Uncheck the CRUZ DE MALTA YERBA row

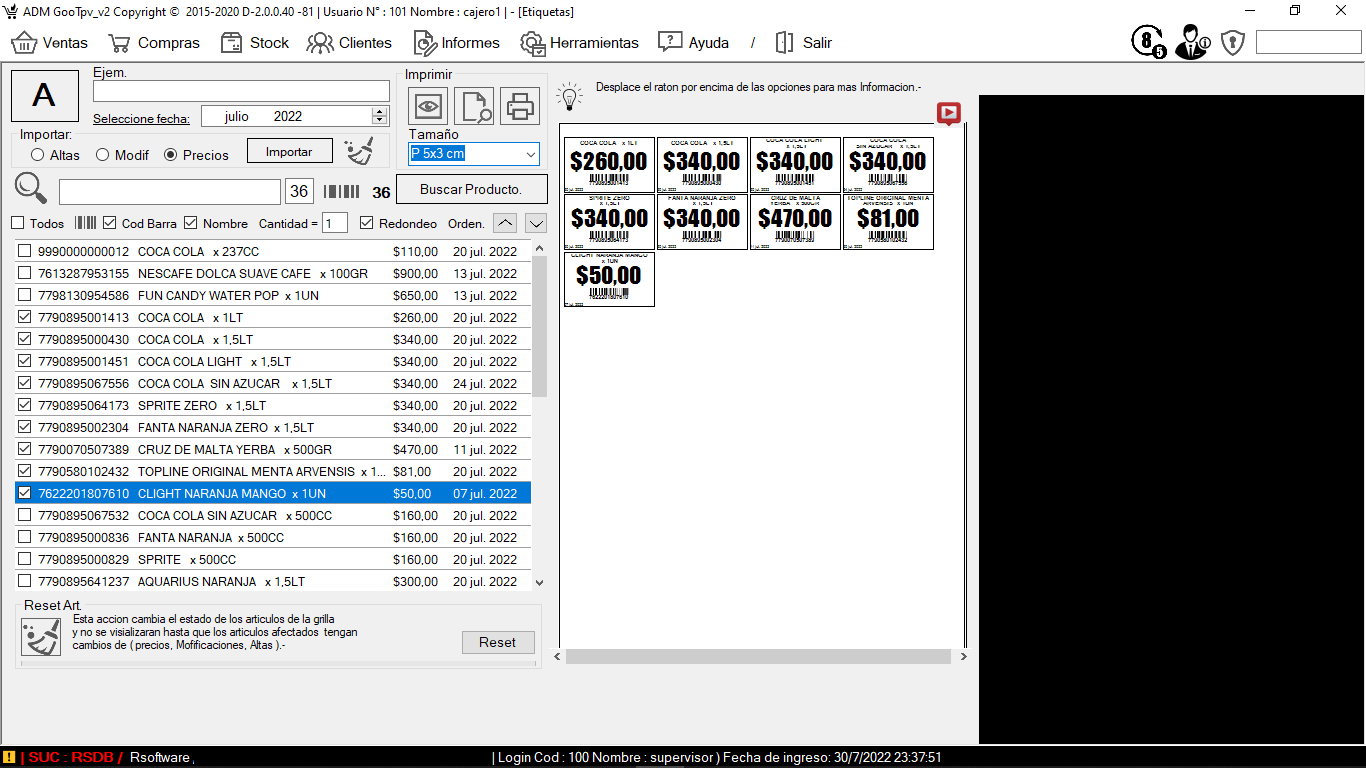[x=25, y=449]
